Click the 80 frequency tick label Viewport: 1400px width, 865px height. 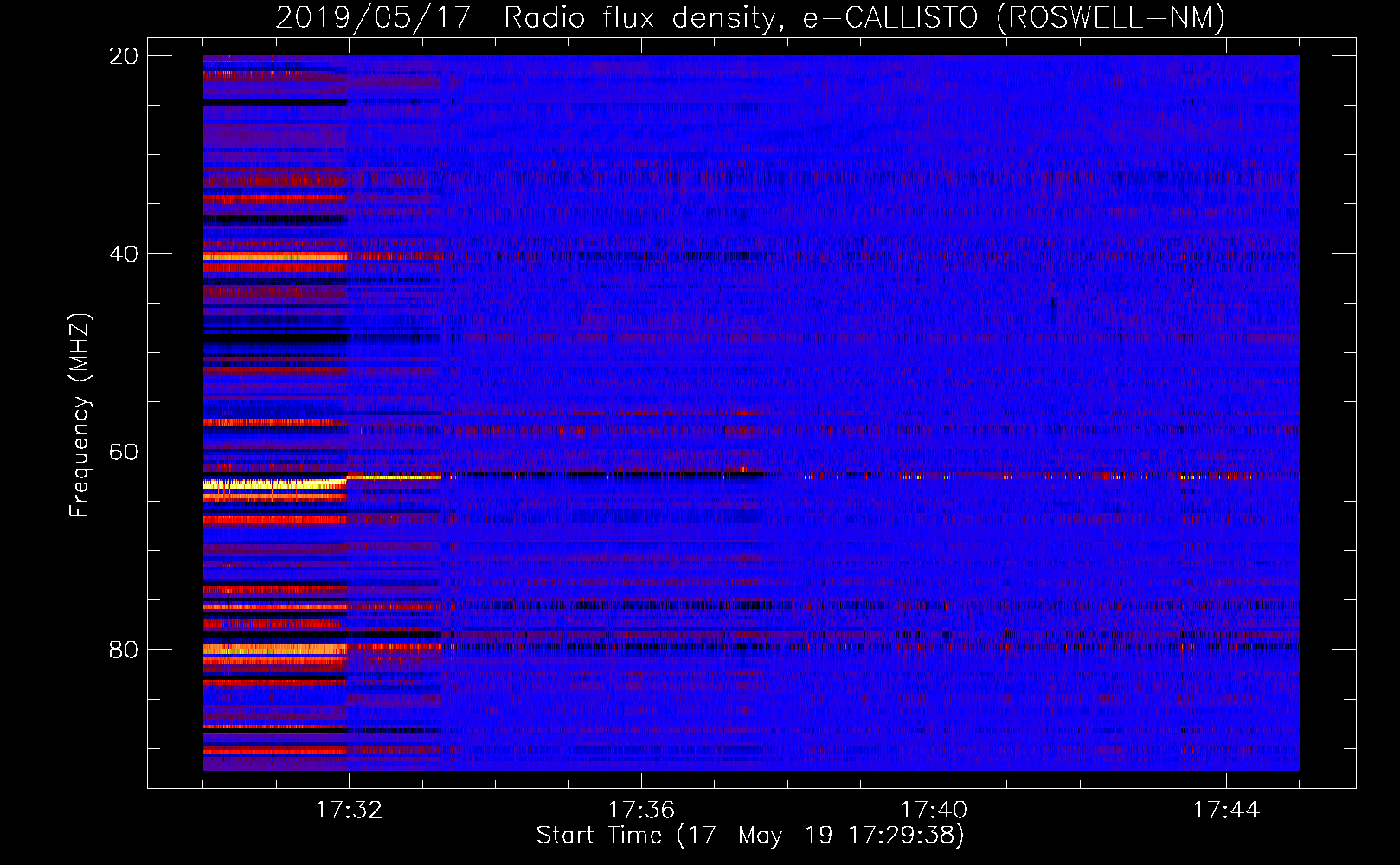tap(124, 650)
